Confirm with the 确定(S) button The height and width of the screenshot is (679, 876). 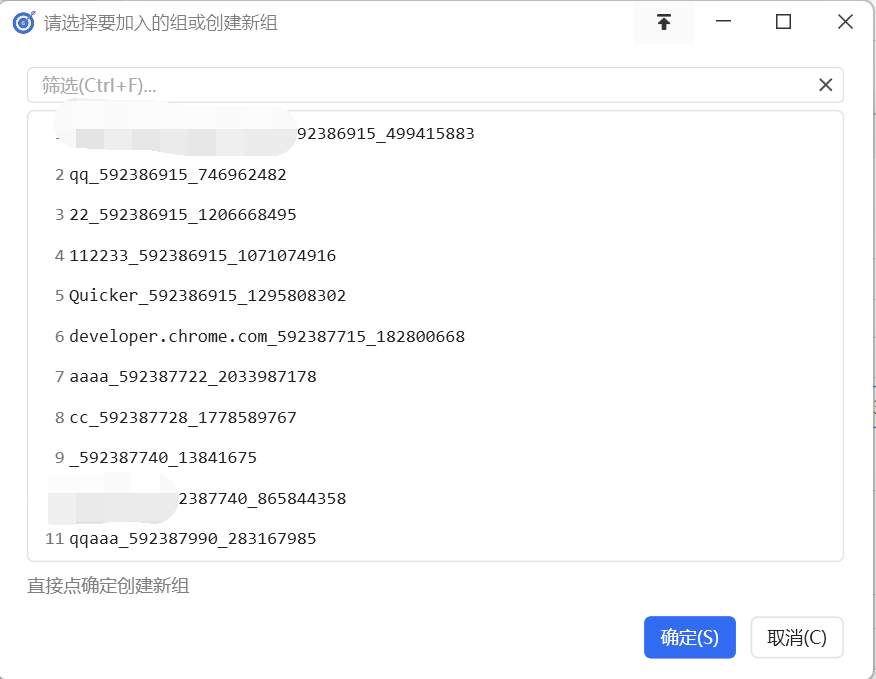tap(689, 637)
